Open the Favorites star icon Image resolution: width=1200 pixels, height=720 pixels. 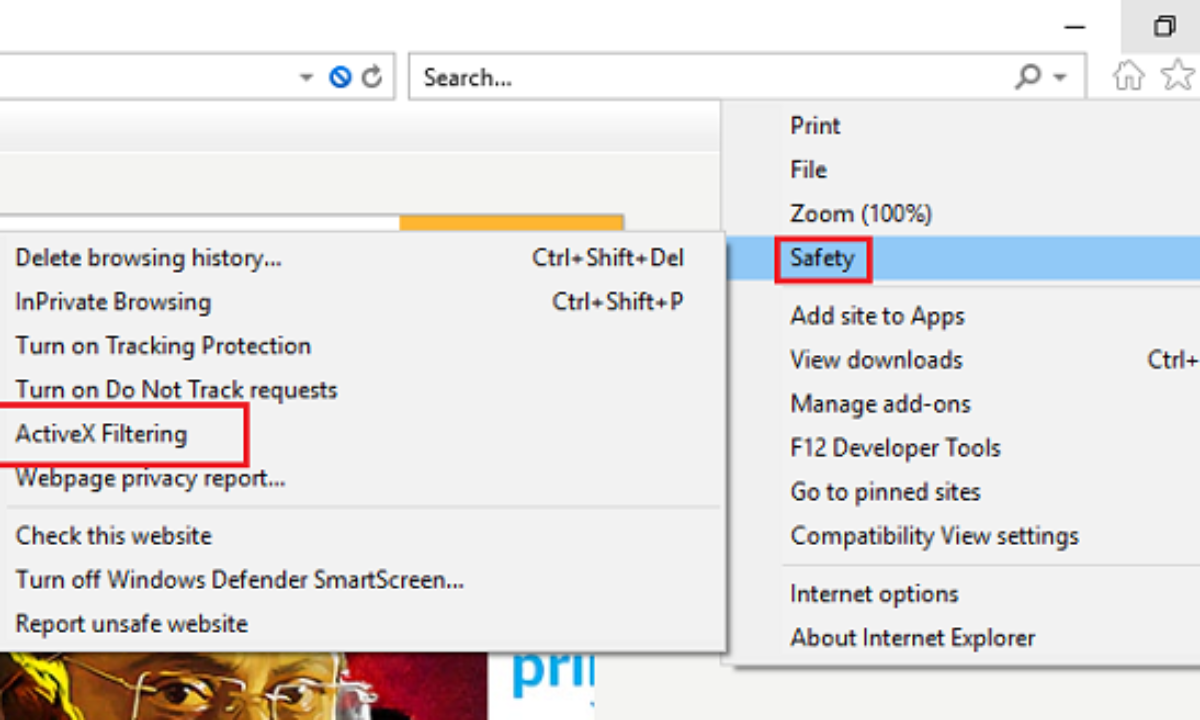(1178, 76)
